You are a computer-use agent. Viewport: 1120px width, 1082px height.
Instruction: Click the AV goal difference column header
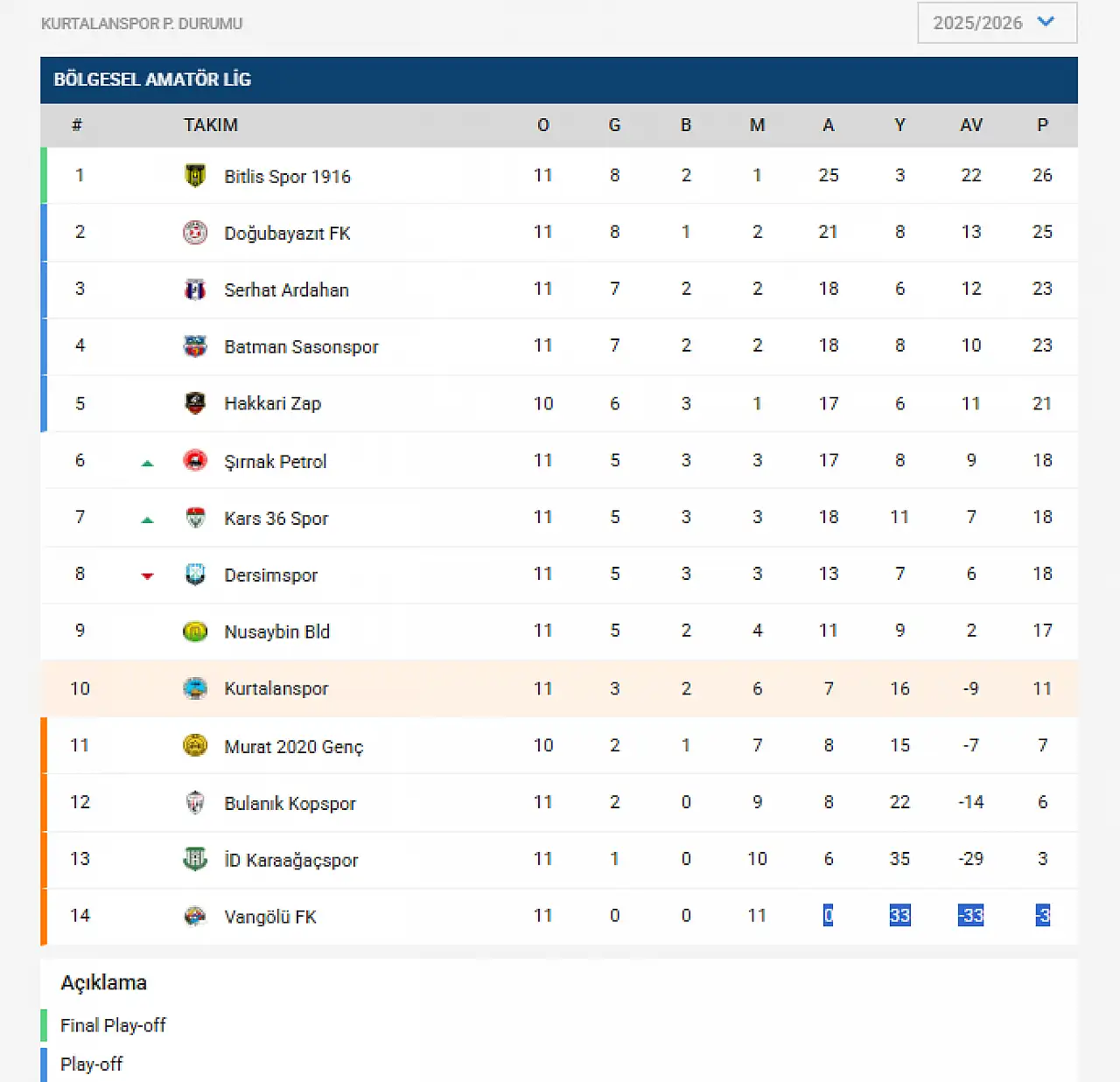tap(970, 125)
